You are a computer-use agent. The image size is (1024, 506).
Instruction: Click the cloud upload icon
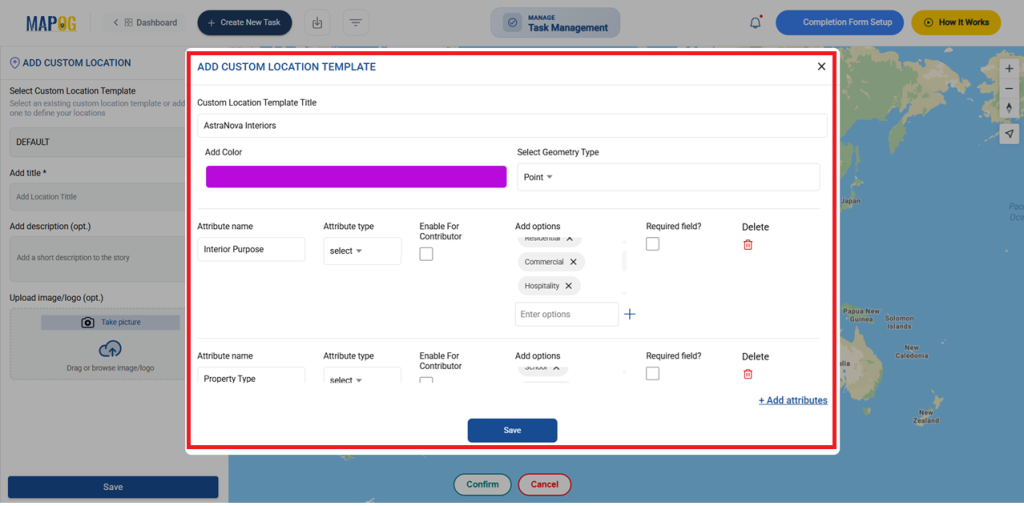[x=110, y=349]
